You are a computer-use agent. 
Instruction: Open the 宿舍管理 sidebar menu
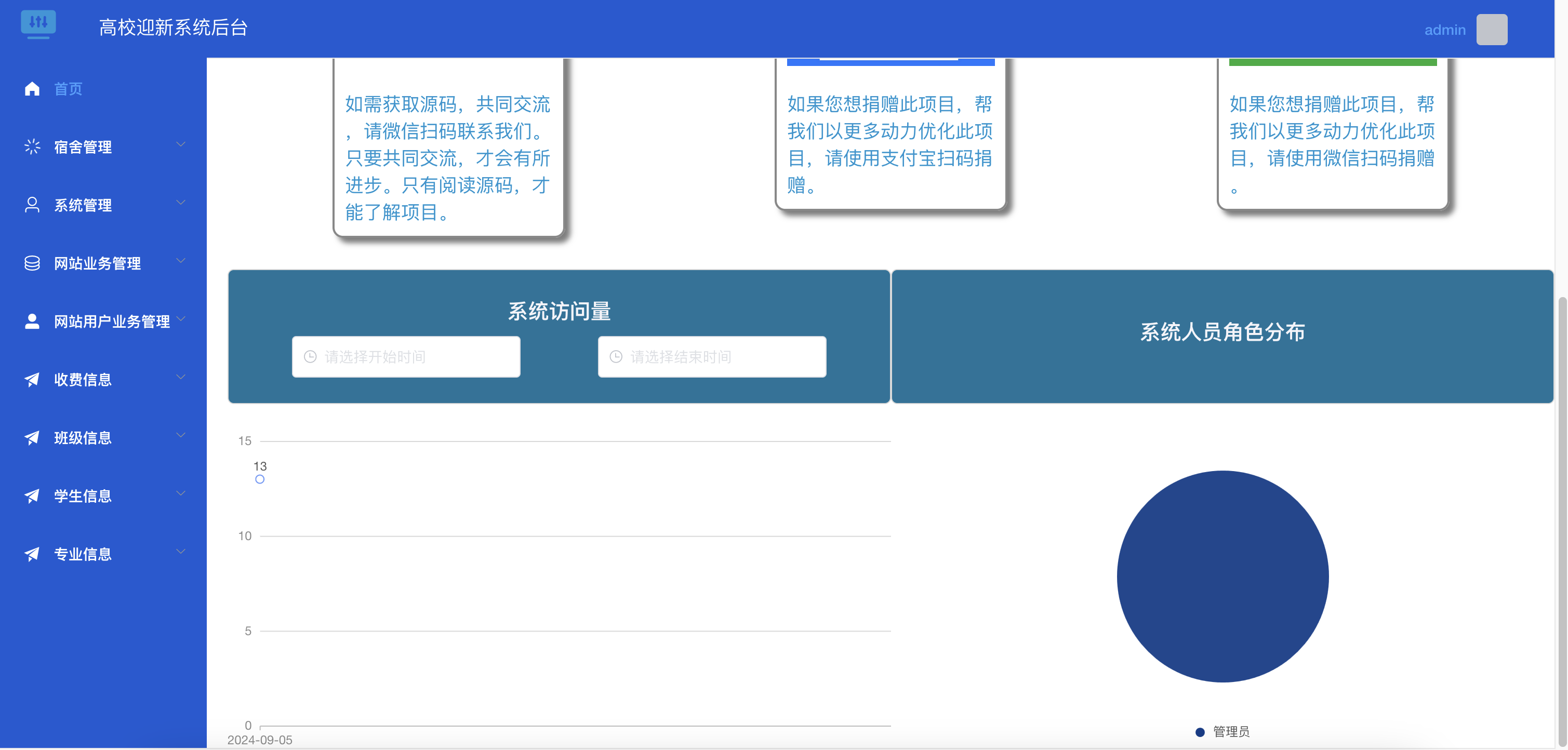103,146
